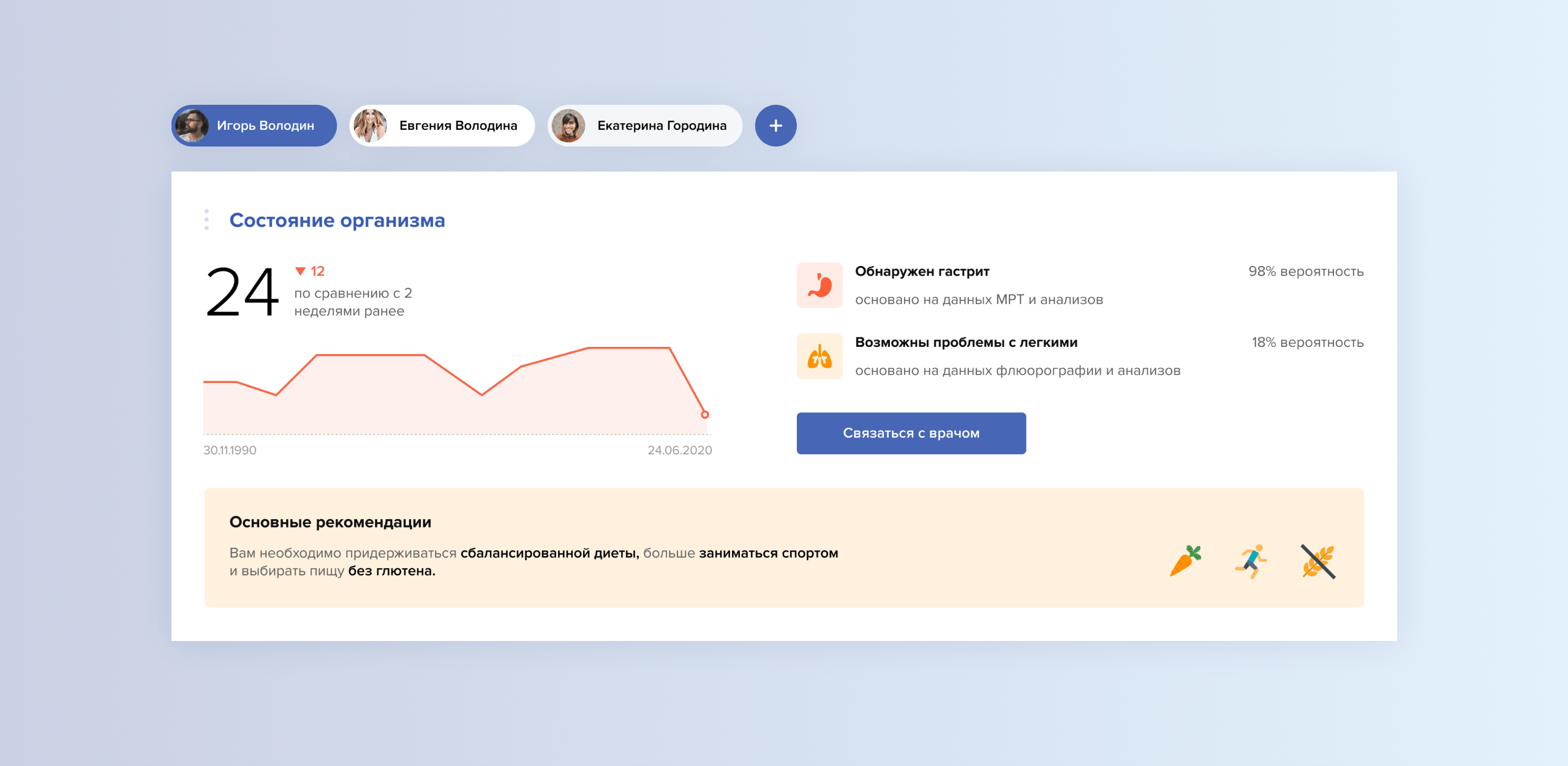The image size is (1568, 766).
Task: Open the three-dot menu beside Состояние организма
Action: point(206,219)
